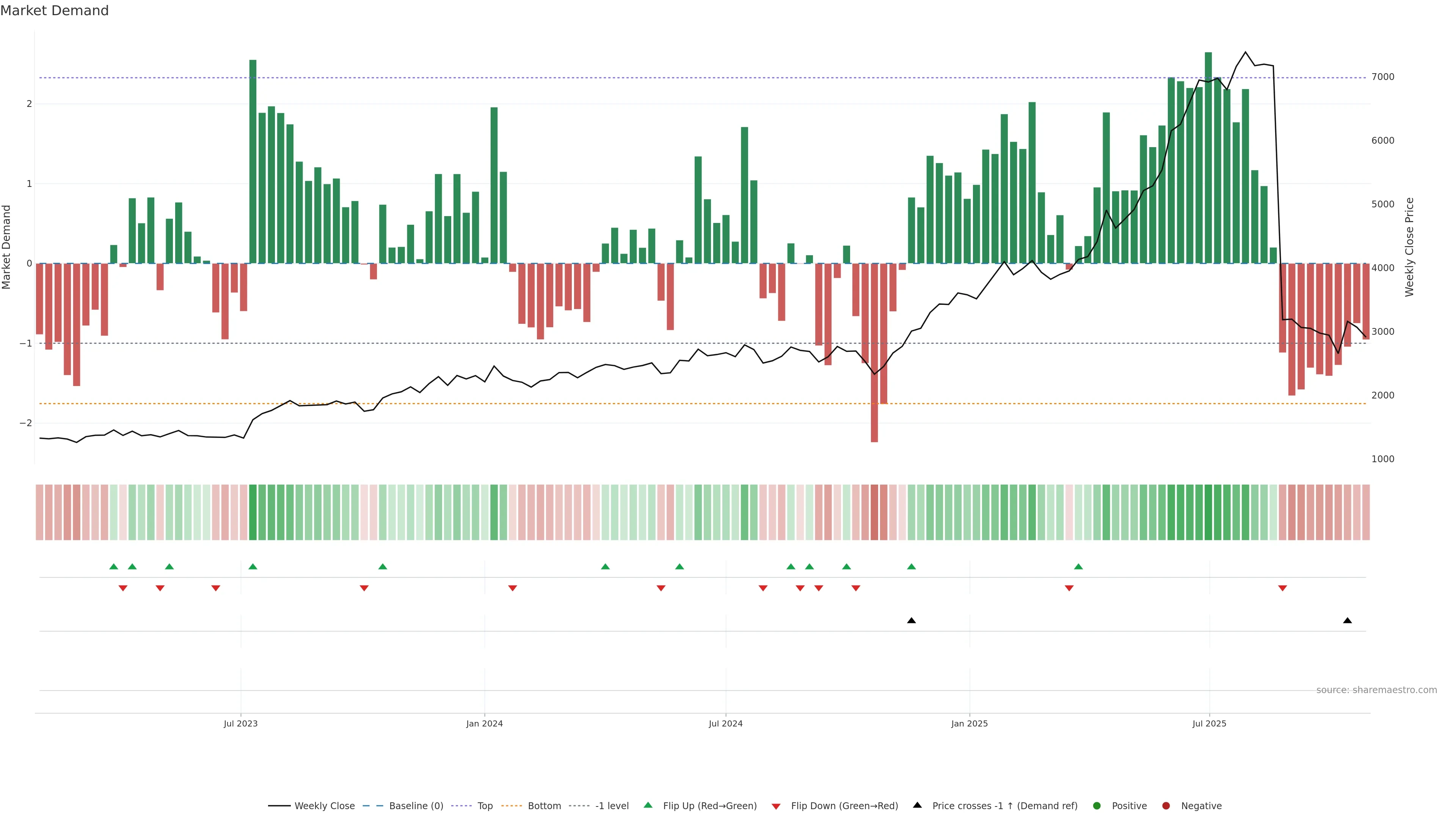Image resolution: width=1456 pixels, height=819 pixels.
Task: Click the red Negative legend dot
Action: tap(1166, 805)
